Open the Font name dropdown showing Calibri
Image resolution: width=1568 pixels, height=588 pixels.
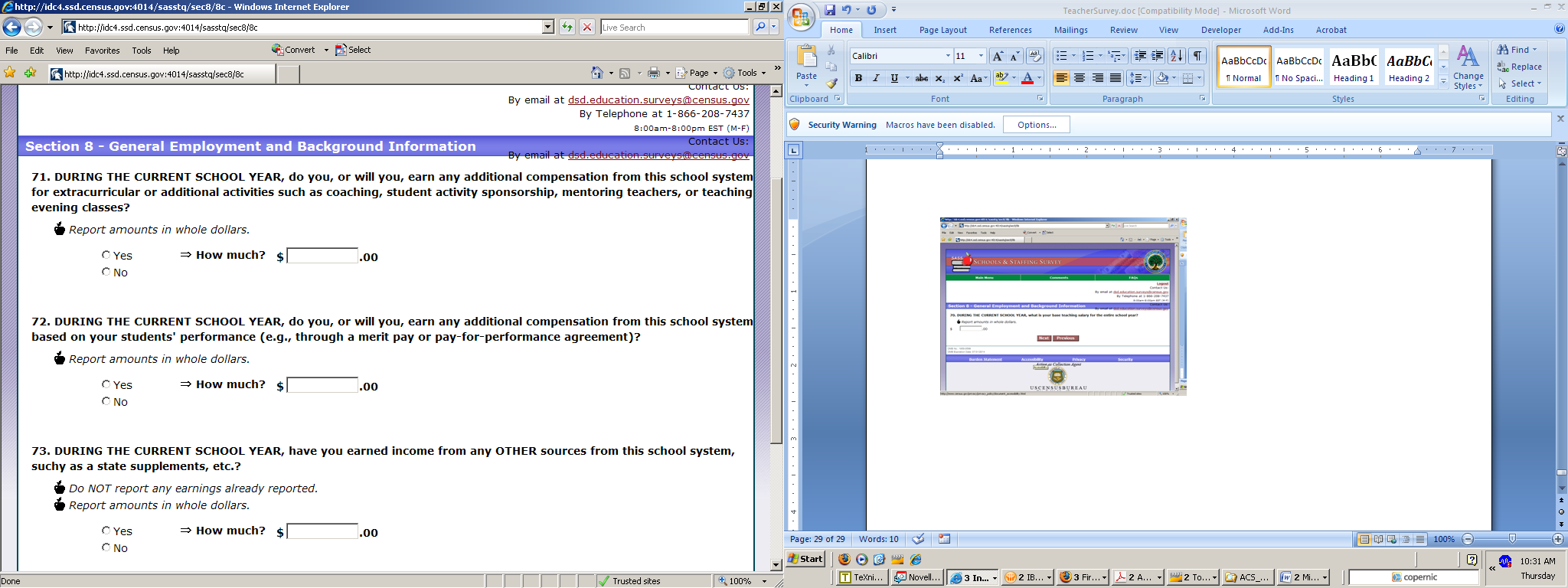coord(948,56)
